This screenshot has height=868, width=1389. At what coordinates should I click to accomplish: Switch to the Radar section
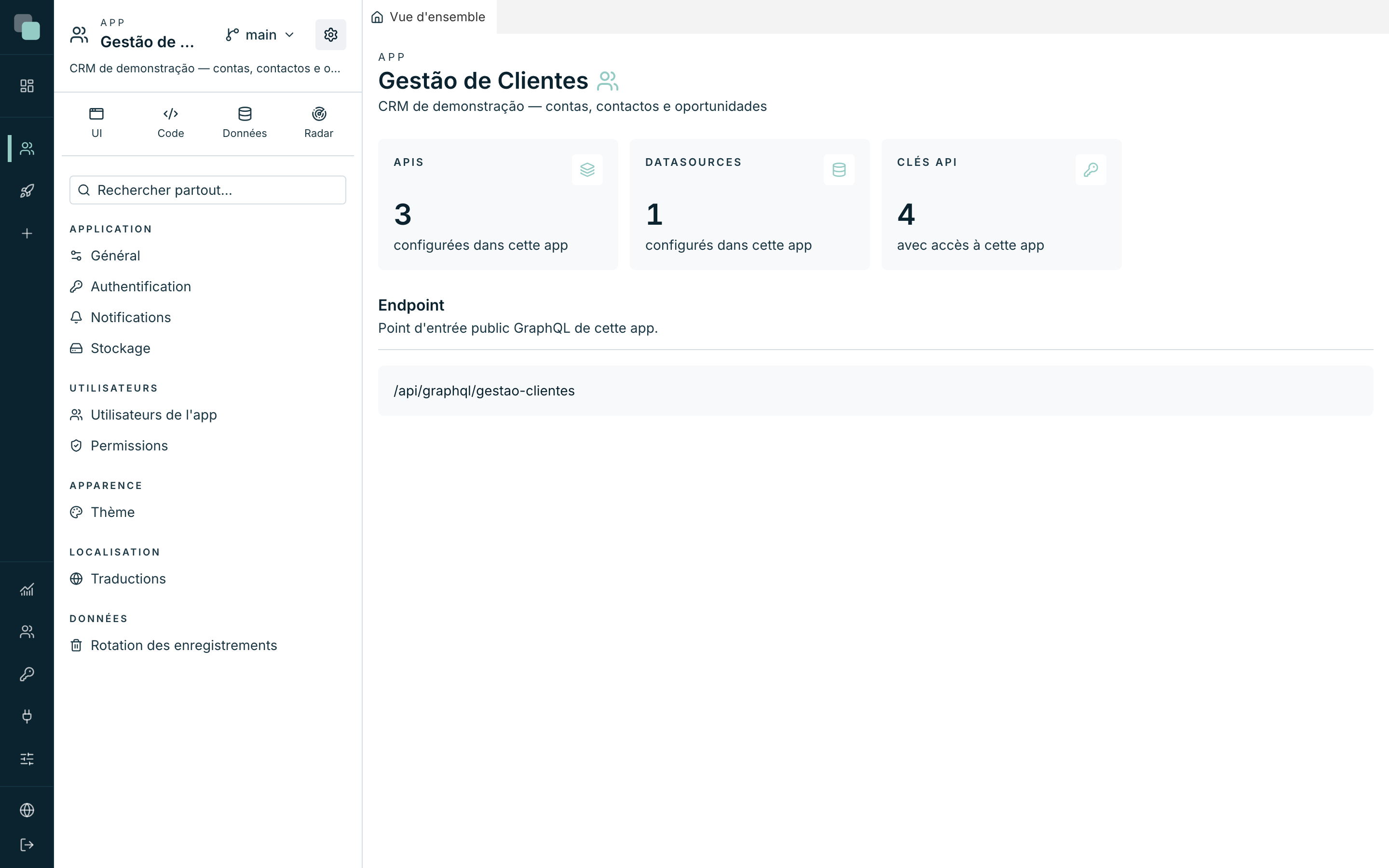click(318, 123)
